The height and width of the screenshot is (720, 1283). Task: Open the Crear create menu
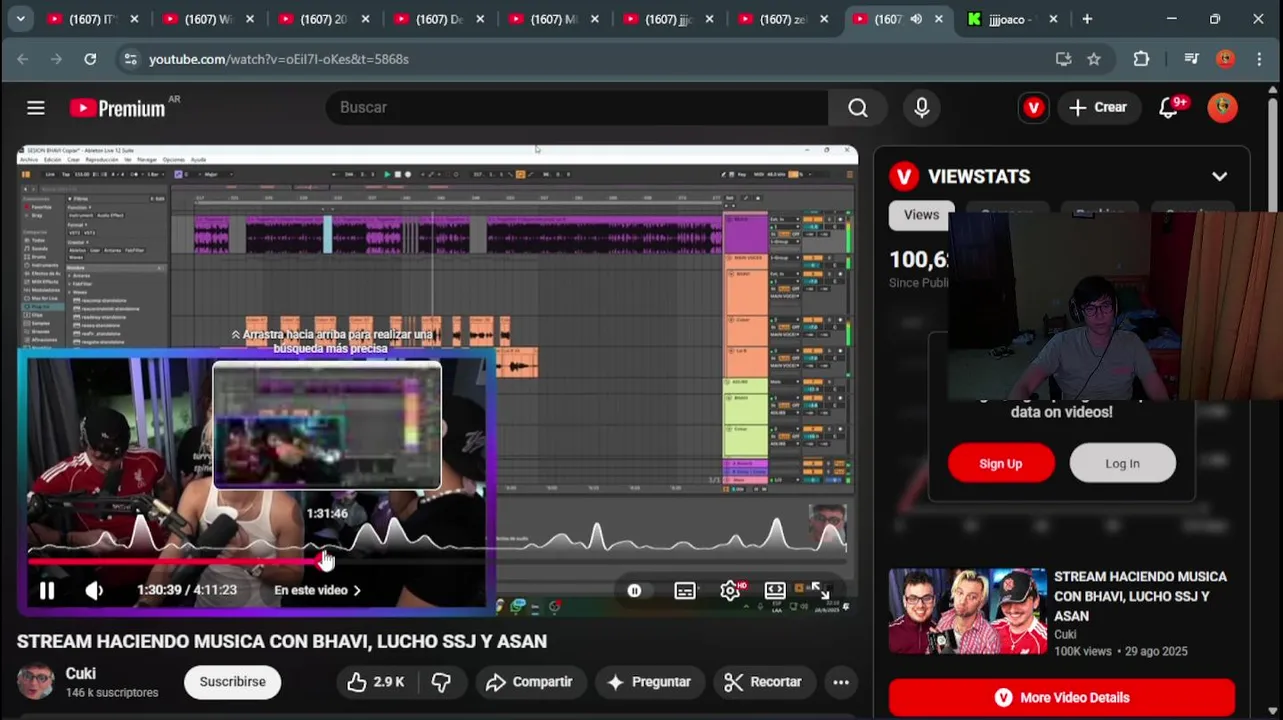click(1098, 108)
